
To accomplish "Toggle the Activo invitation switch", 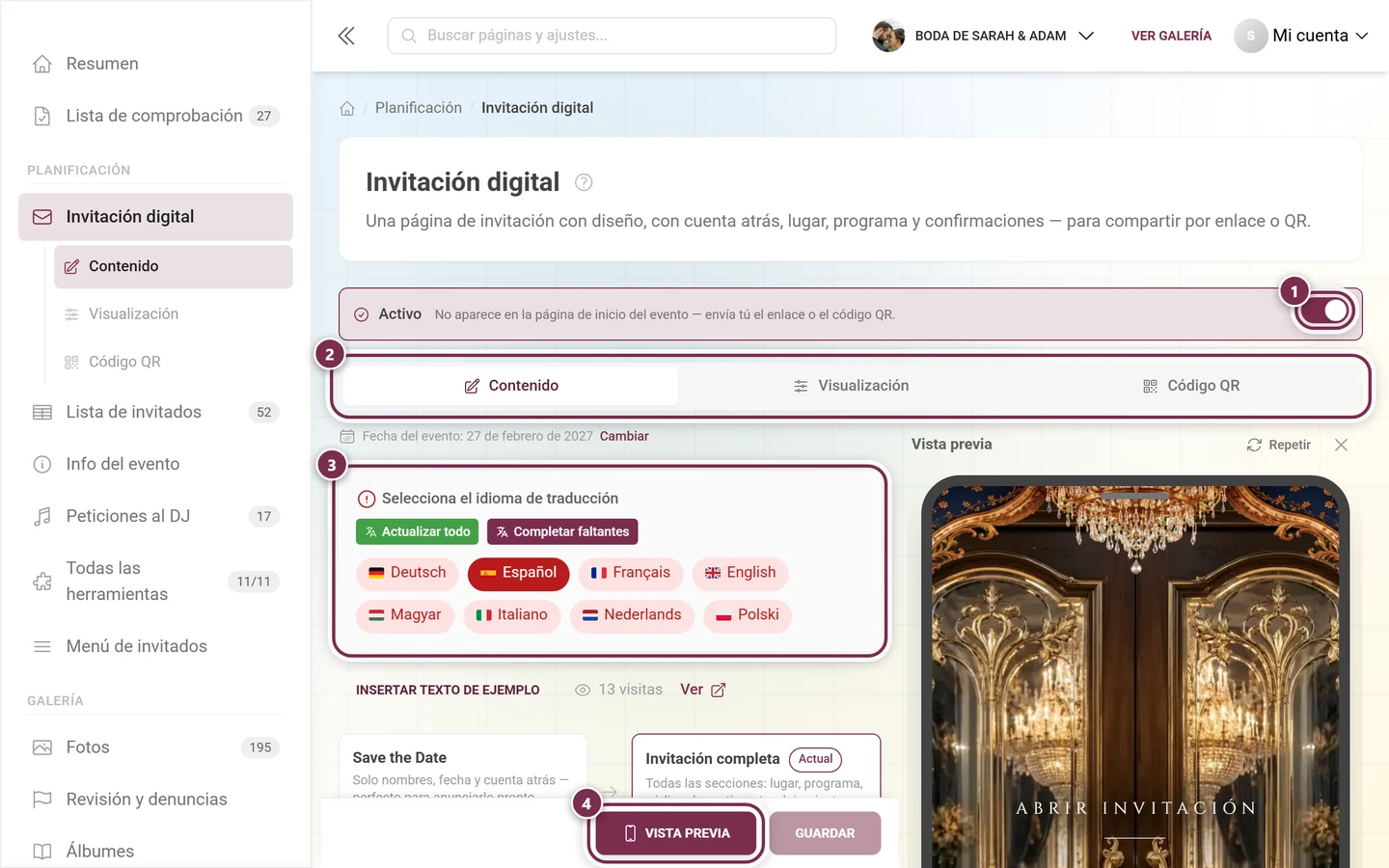I will [x=1325, y=311].
